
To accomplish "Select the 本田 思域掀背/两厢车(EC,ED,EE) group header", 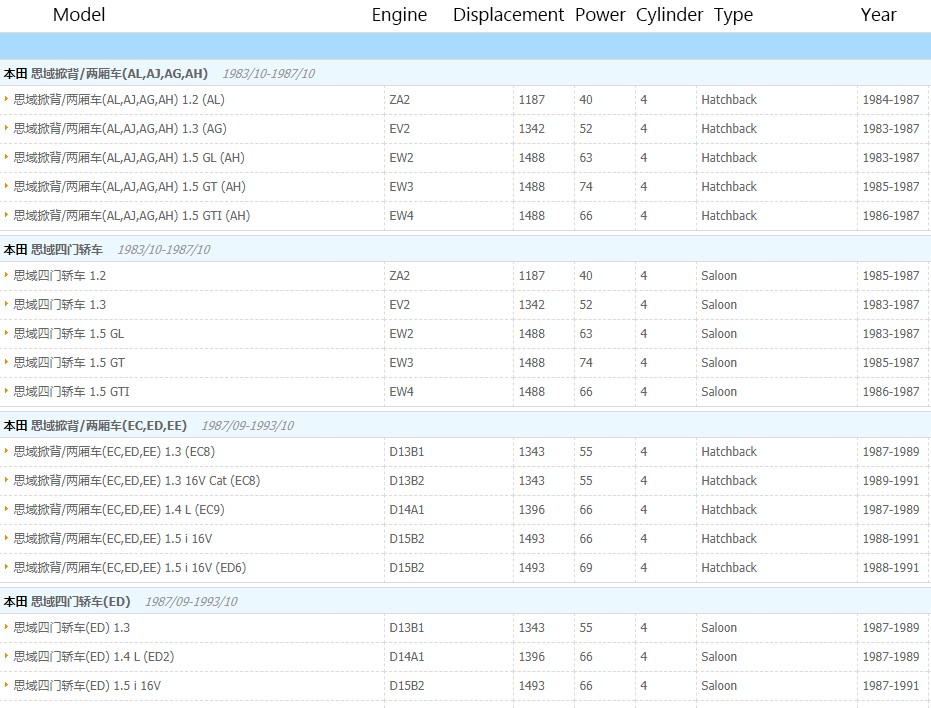I will click(95, 425).
